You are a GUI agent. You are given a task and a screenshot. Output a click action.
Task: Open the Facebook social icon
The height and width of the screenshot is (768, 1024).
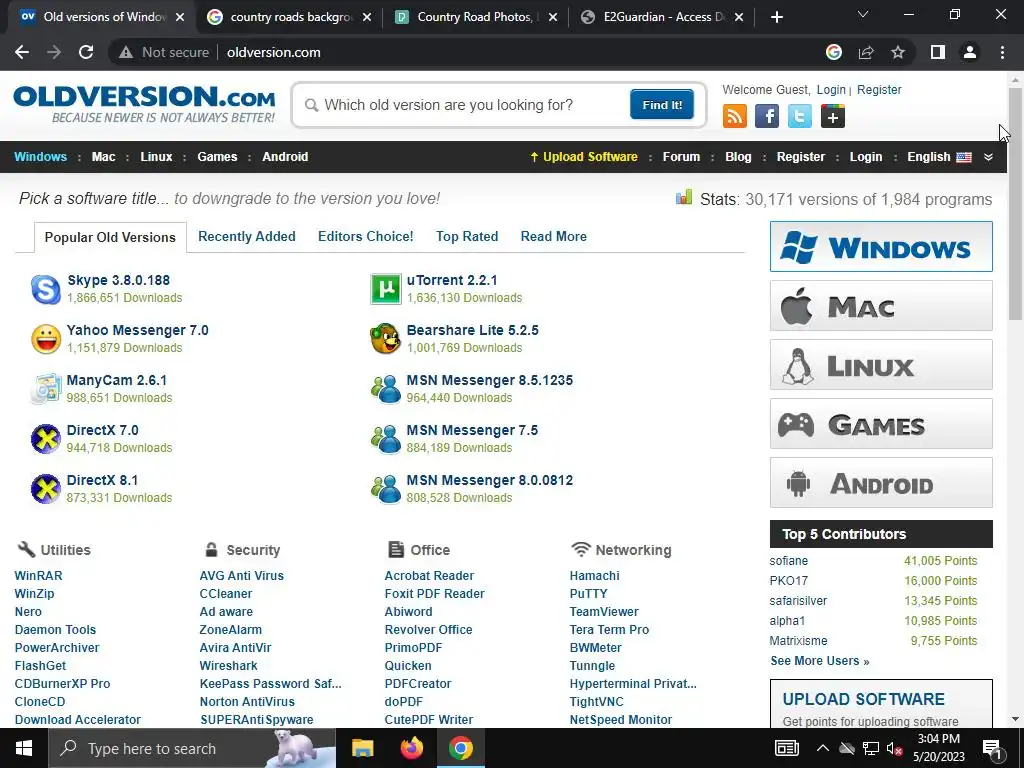click(x=767, y=117)
